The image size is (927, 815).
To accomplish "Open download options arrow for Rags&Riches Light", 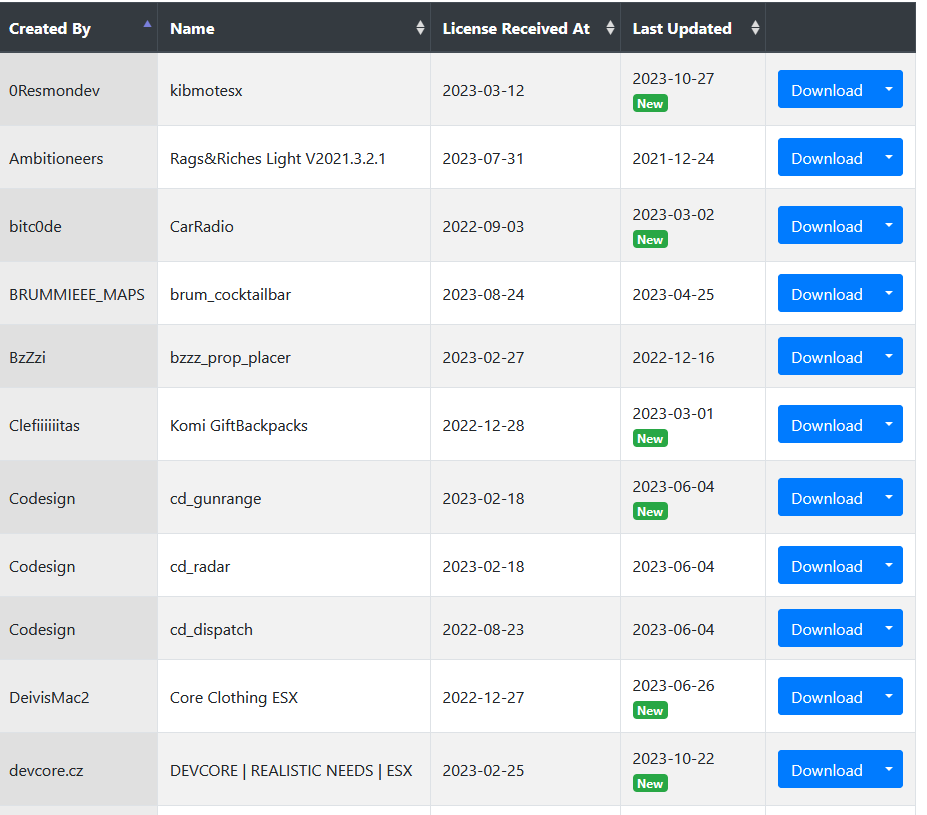I will pos(889,158).
